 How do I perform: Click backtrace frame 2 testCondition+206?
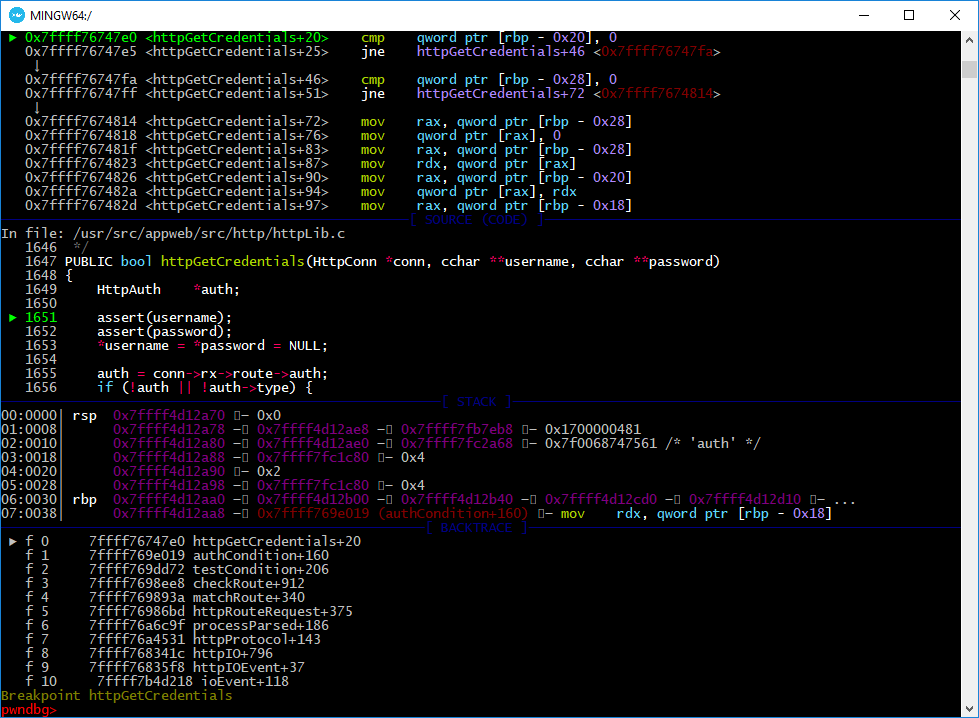point(177,569)
